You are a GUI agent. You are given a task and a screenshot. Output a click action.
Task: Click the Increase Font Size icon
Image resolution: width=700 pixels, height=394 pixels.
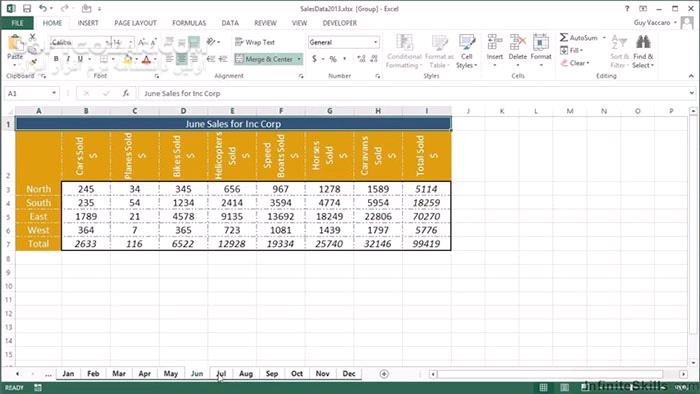tap(143, 42)
